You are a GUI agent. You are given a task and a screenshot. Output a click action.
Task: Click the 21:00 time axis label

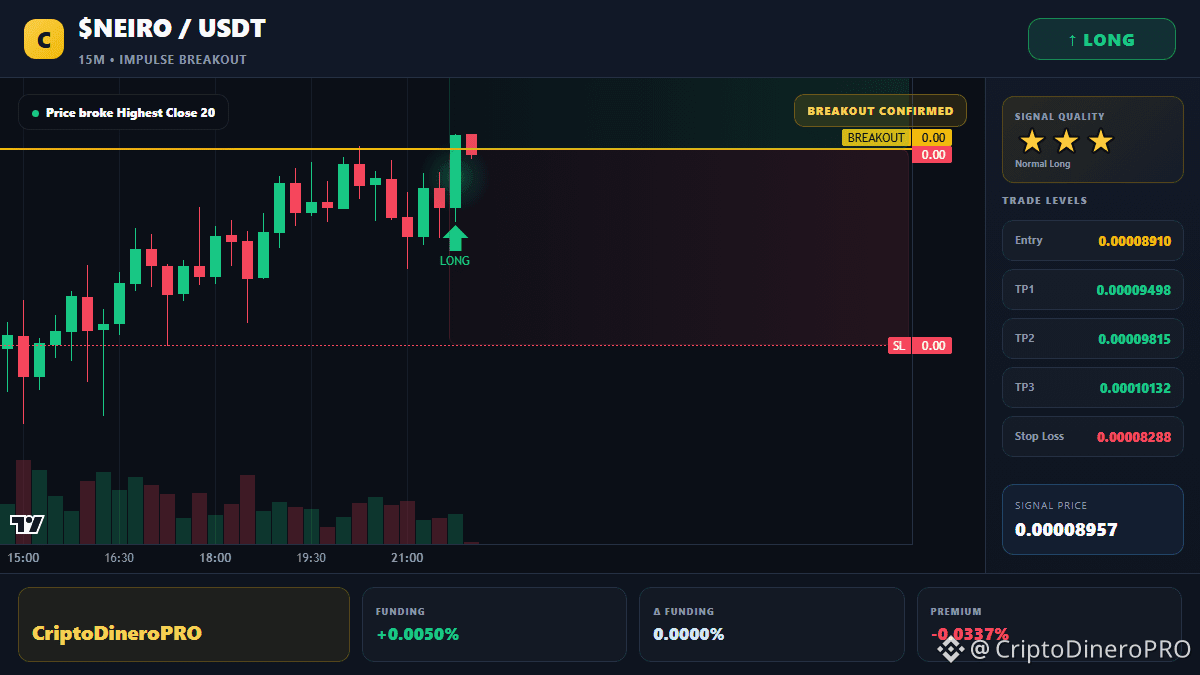(x=407, y=558)
